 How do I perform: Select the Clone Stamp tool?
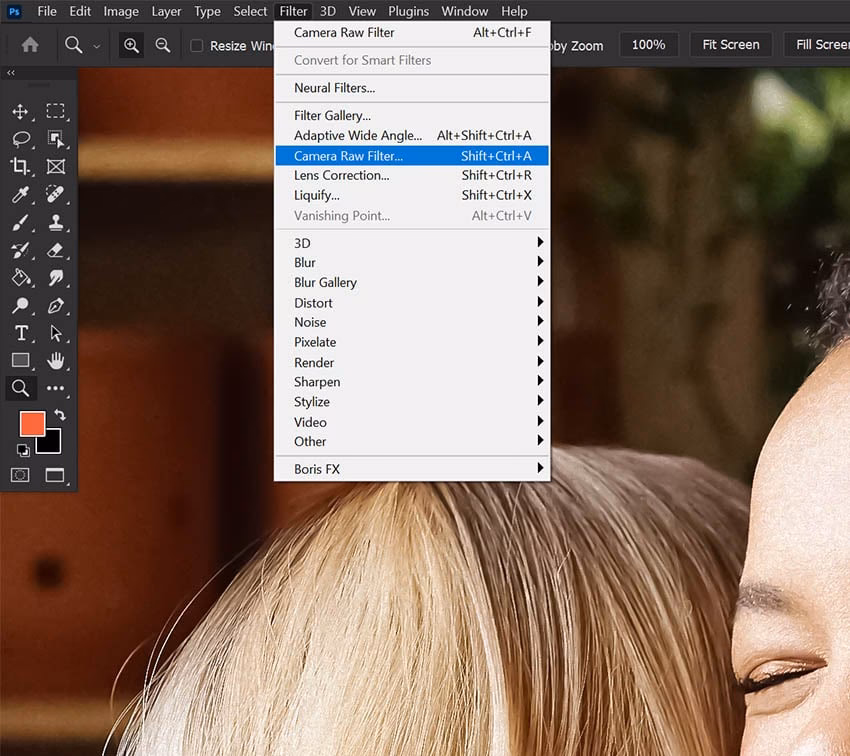click(56, 222)
